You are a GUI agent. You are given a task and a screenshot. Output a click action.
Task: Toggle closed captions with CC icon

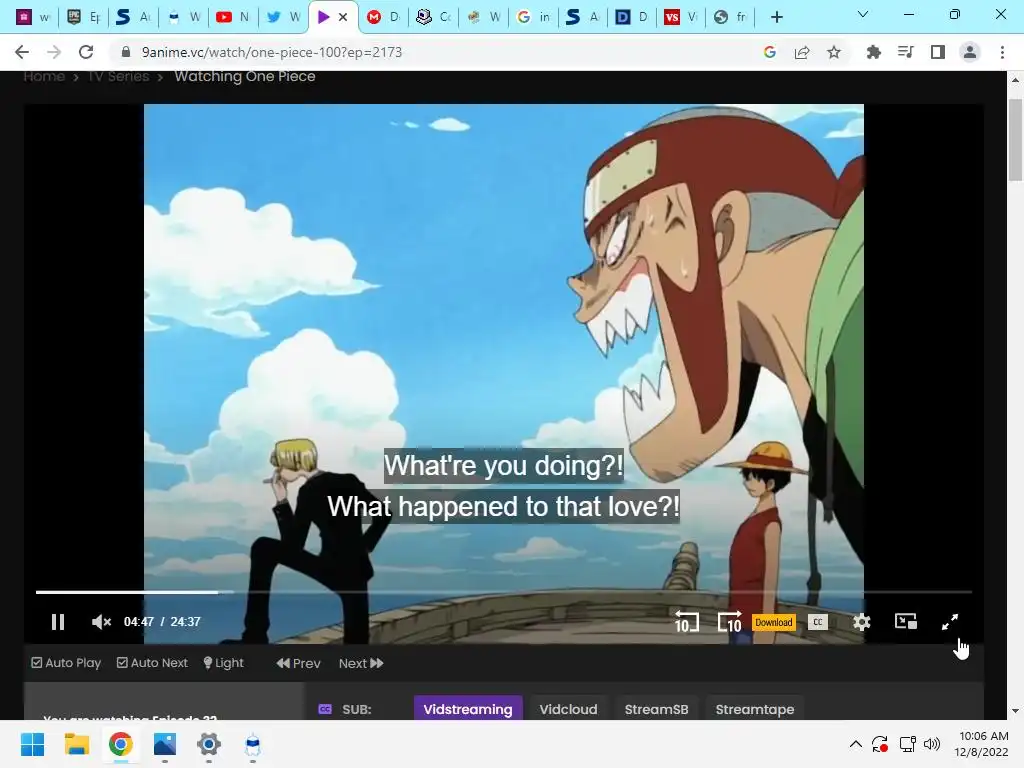818,622
